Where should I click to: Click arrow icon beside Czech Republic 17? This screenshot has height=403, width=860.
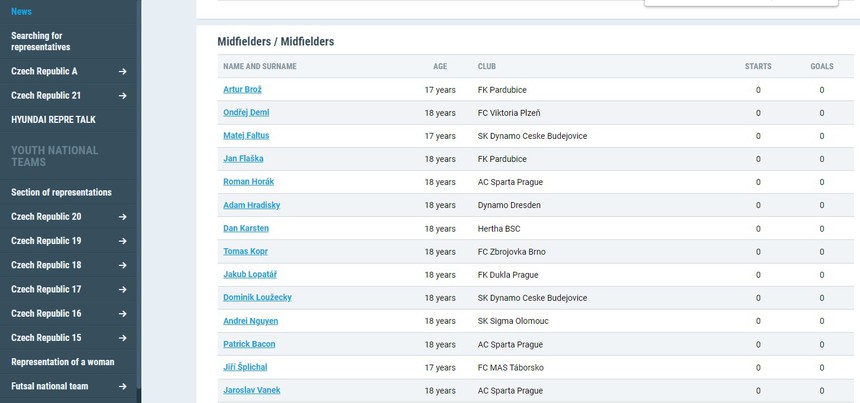(122, 290)
